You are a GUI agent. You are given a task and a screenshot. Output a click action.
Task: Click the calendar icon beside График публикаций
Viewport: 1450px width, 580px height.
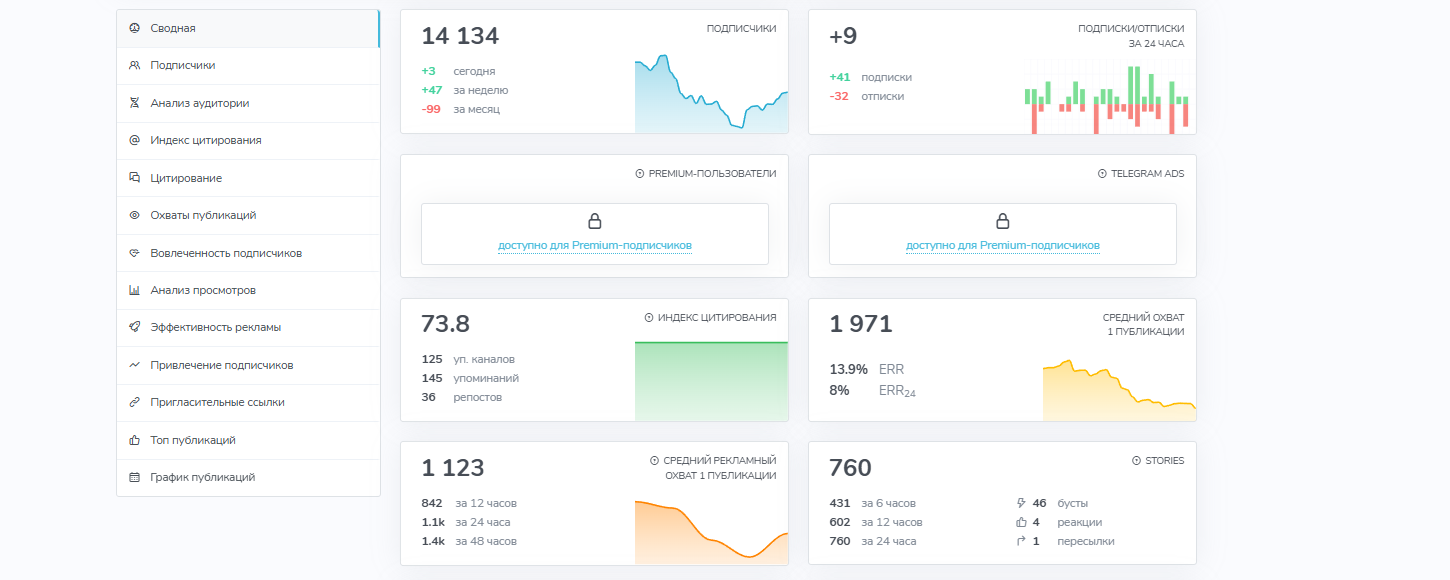[x=134, y=477]
